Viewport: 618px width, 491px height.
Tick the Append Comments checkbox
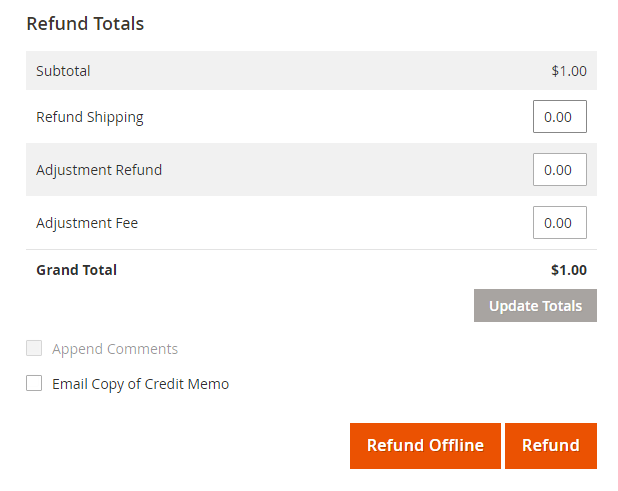[x=34, y=349]
